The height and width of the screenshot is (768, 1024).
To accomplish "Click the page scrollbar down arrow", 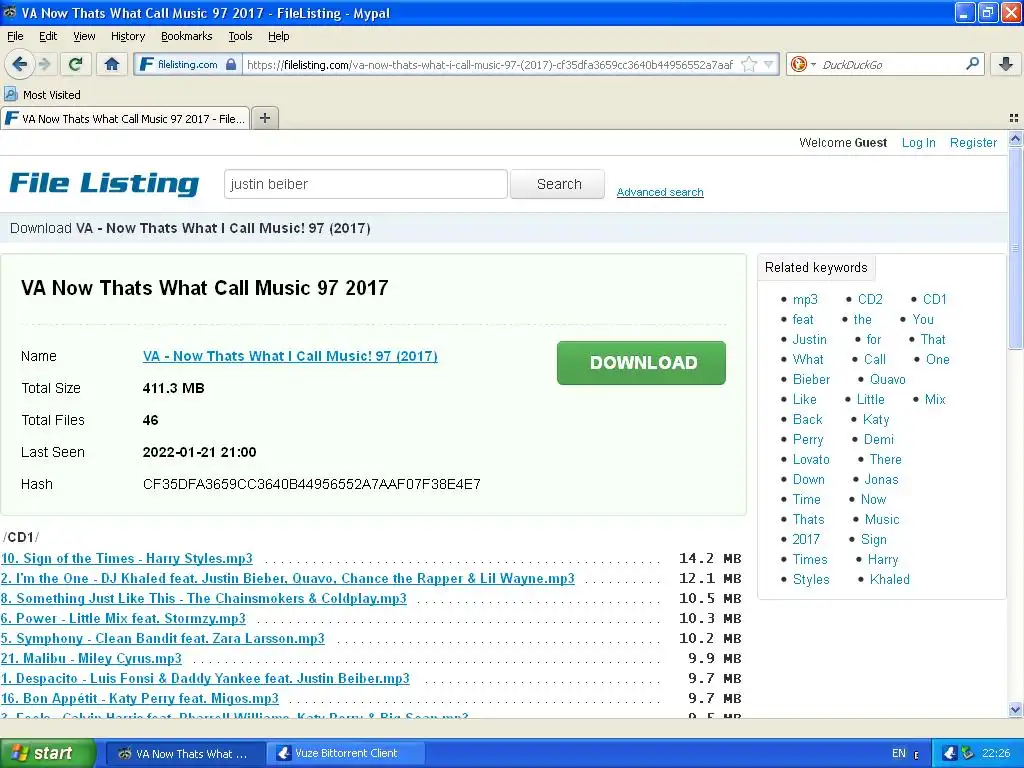I will point(1015,710).
